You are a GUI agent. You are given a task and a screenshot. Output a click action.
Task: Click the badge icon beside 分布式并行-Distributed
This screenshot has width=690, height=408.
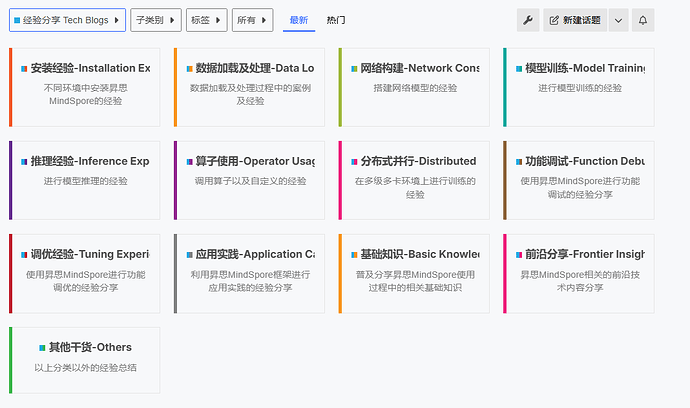pyautogui.click(x=352, y=161)
